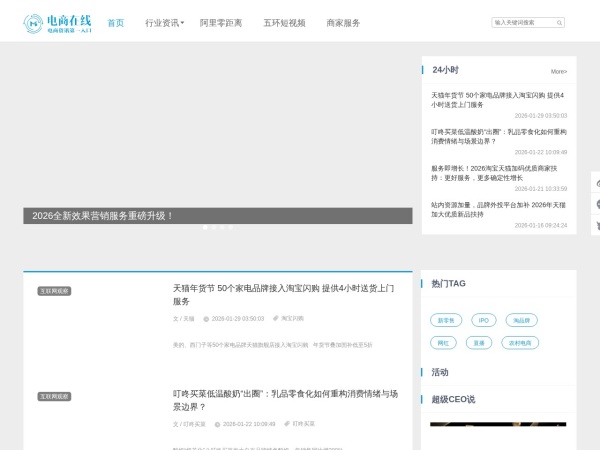The height and width of the screenshot is (450, 600).
Task: Open the 阿里零距离 navigation item
Action: 219,22
